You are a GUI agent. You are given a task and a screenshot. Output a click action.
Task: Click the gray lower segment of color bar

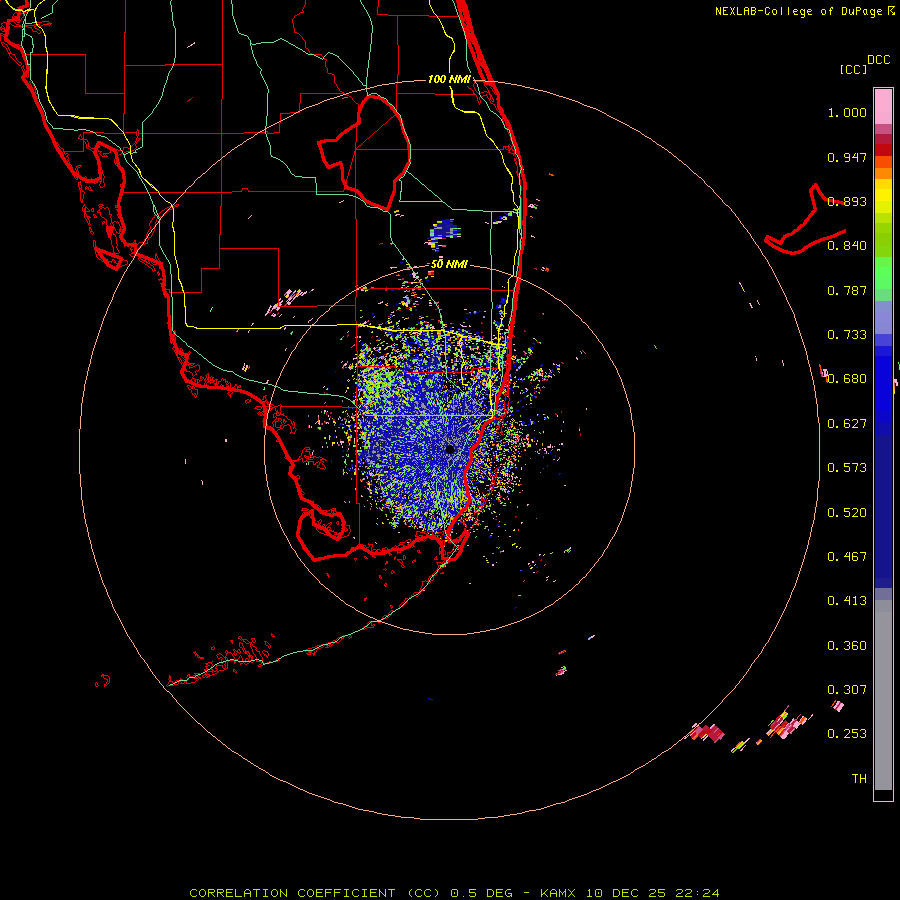883,695
